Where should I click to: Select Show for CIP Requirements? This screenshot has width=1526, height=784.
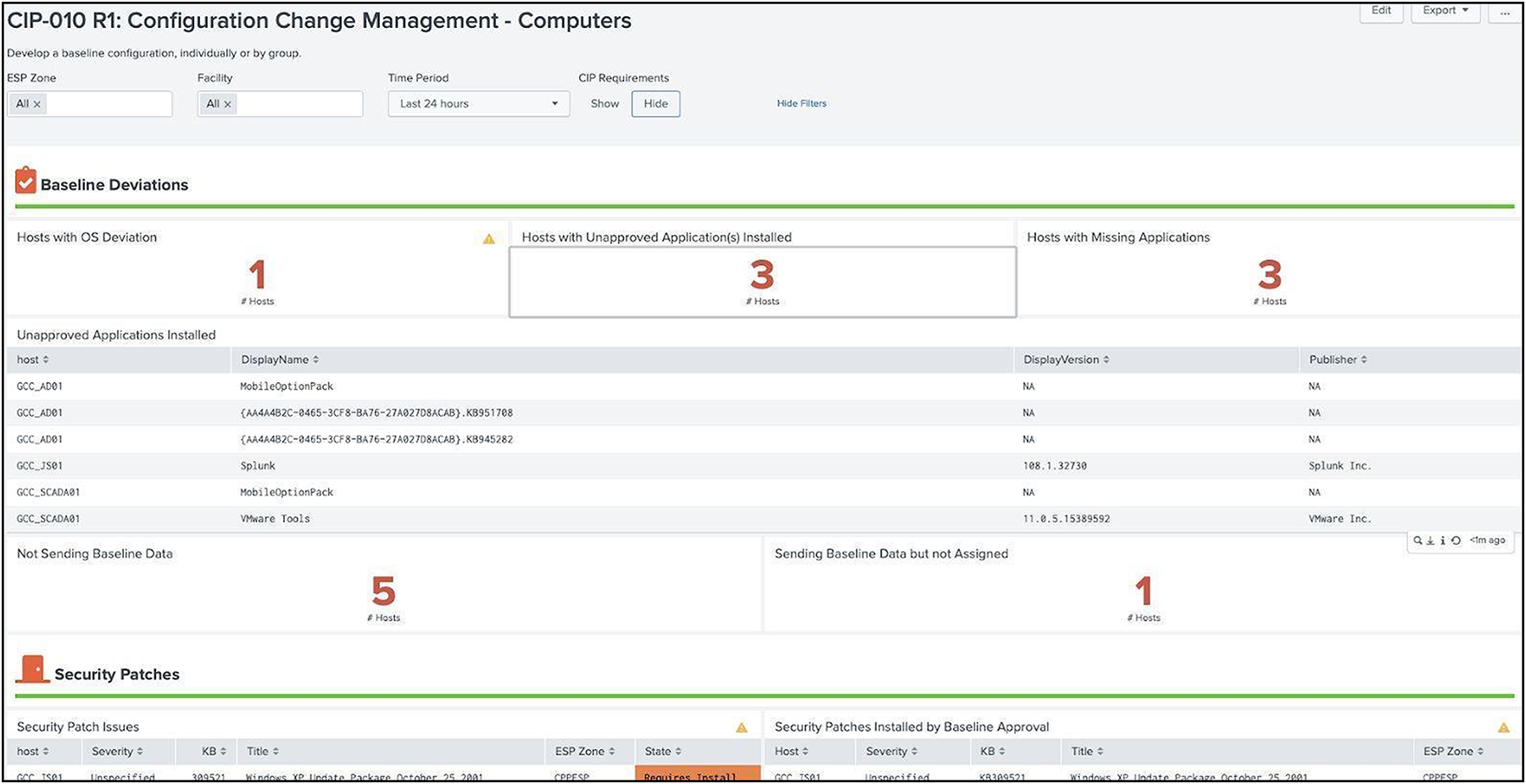coord(605,103)
